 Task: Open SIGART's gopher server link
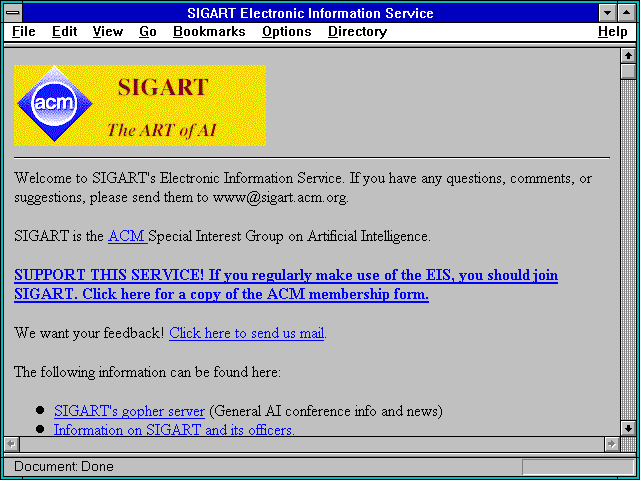(x=129, y=411)
